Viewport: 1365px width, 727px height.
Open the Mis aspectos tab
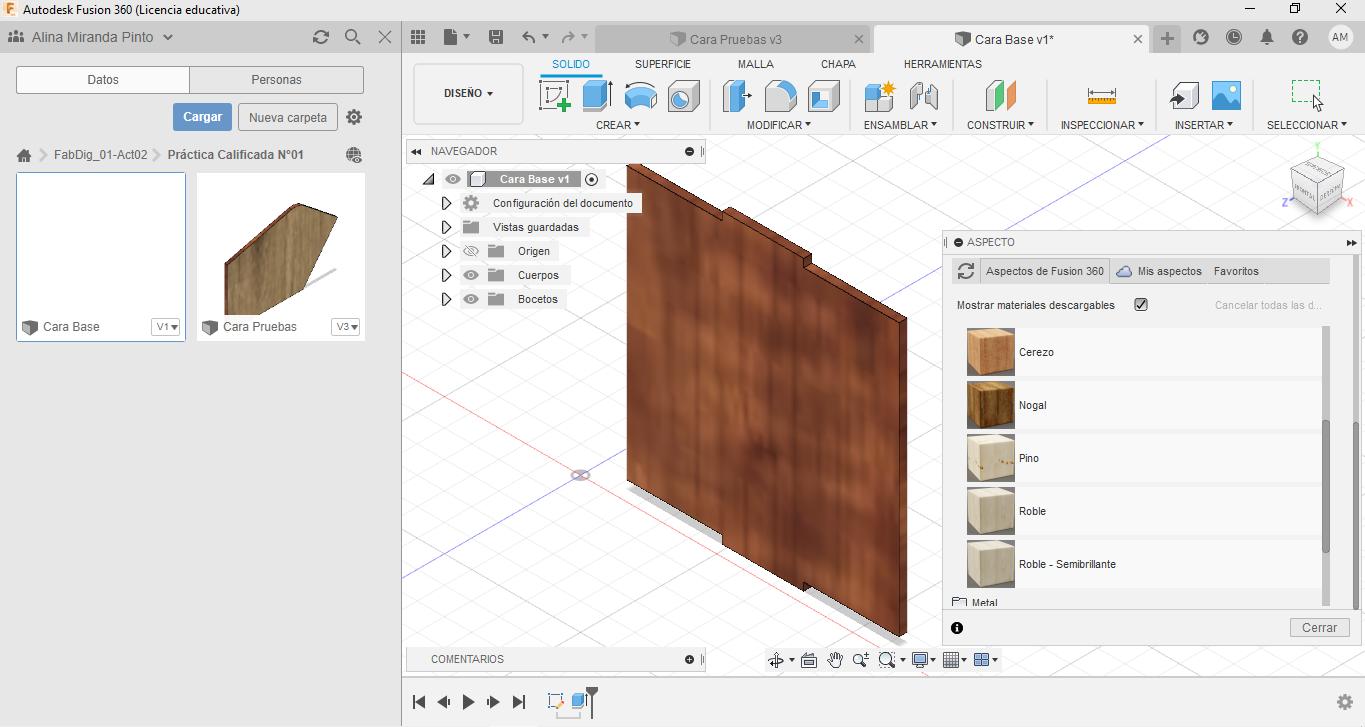click(x=1160, y=271)
